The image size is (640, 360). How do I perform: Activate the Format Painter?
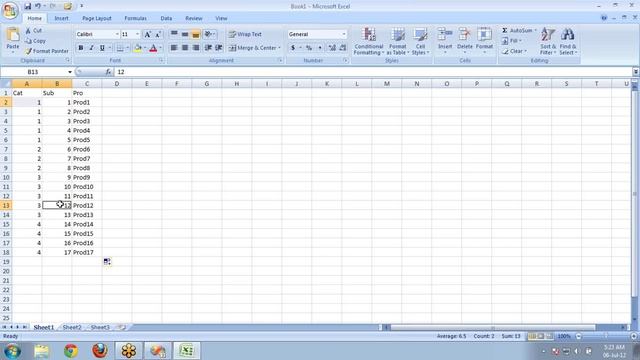[47, 51]
